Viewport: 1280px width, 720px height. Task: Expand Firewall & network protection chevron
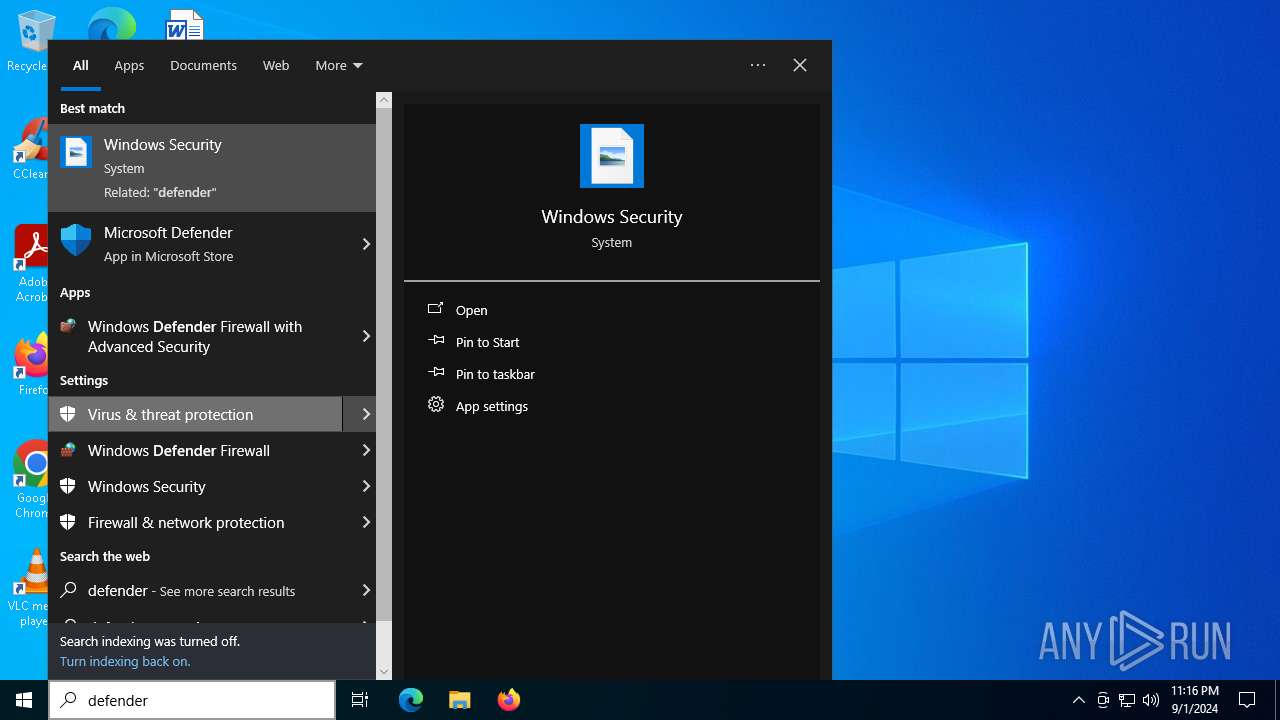tap(366, 522)
